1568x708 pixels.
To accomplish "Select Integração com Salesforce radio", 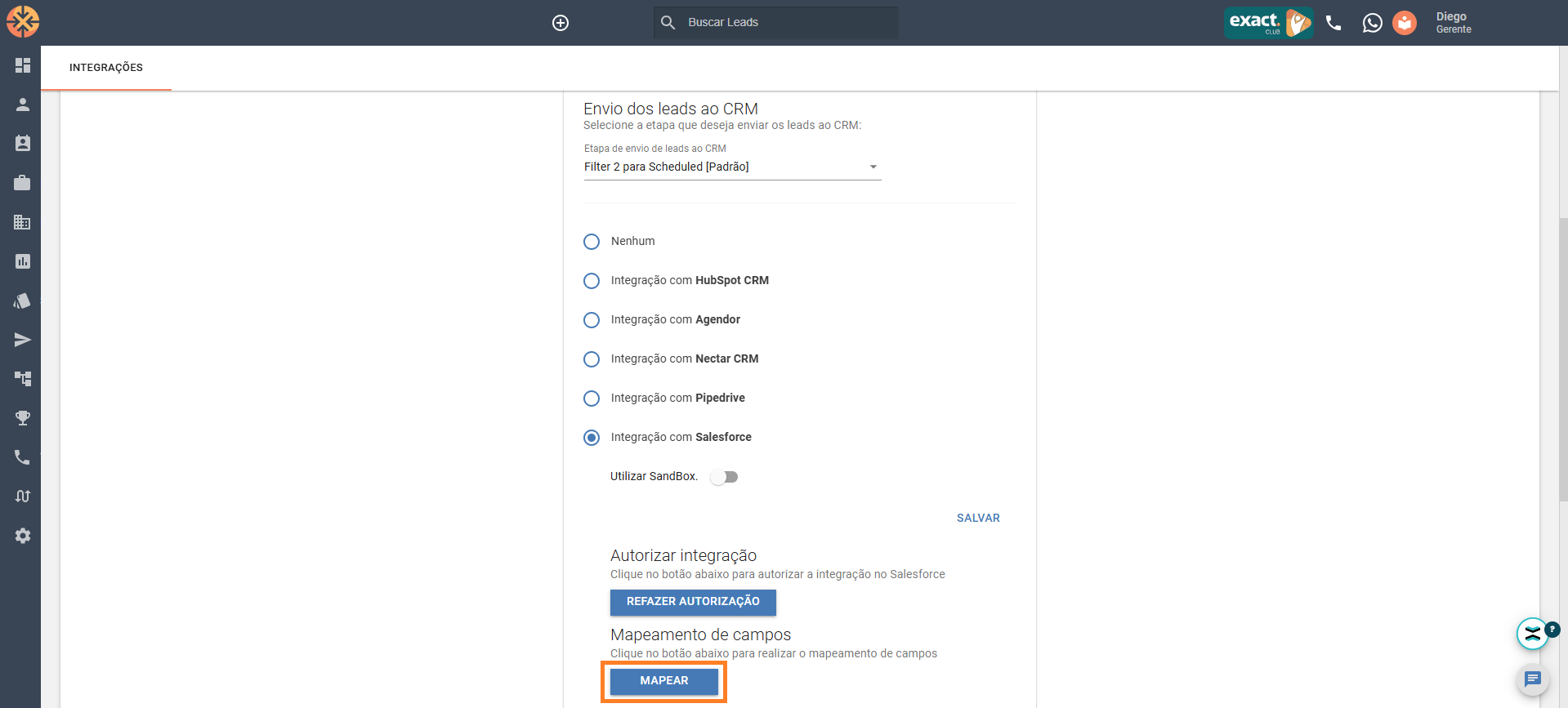I will [x=592, y=438].
